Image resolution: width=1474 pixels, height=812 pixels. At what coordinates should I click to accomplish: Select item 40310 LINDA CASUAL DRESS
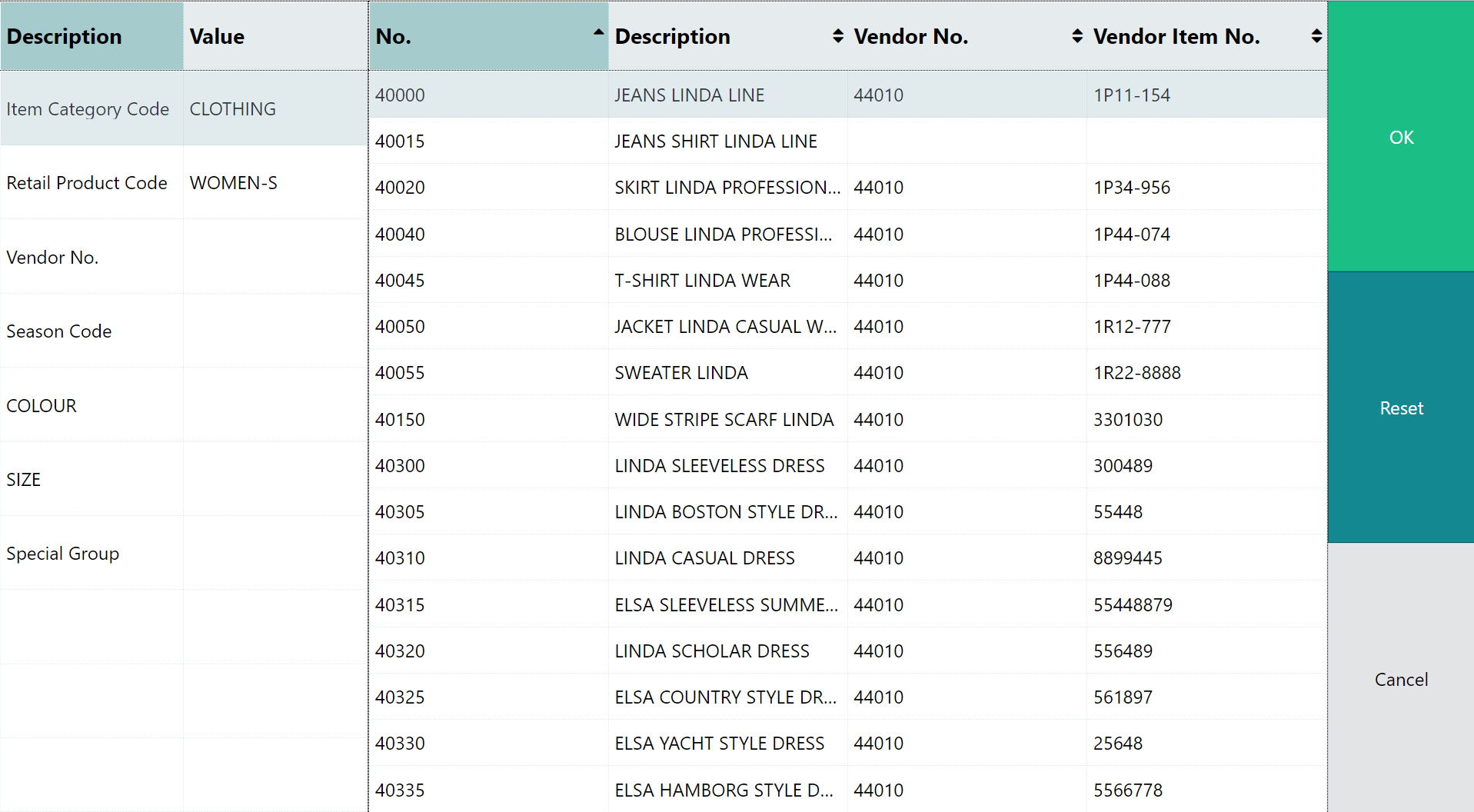tap(848, 557)
